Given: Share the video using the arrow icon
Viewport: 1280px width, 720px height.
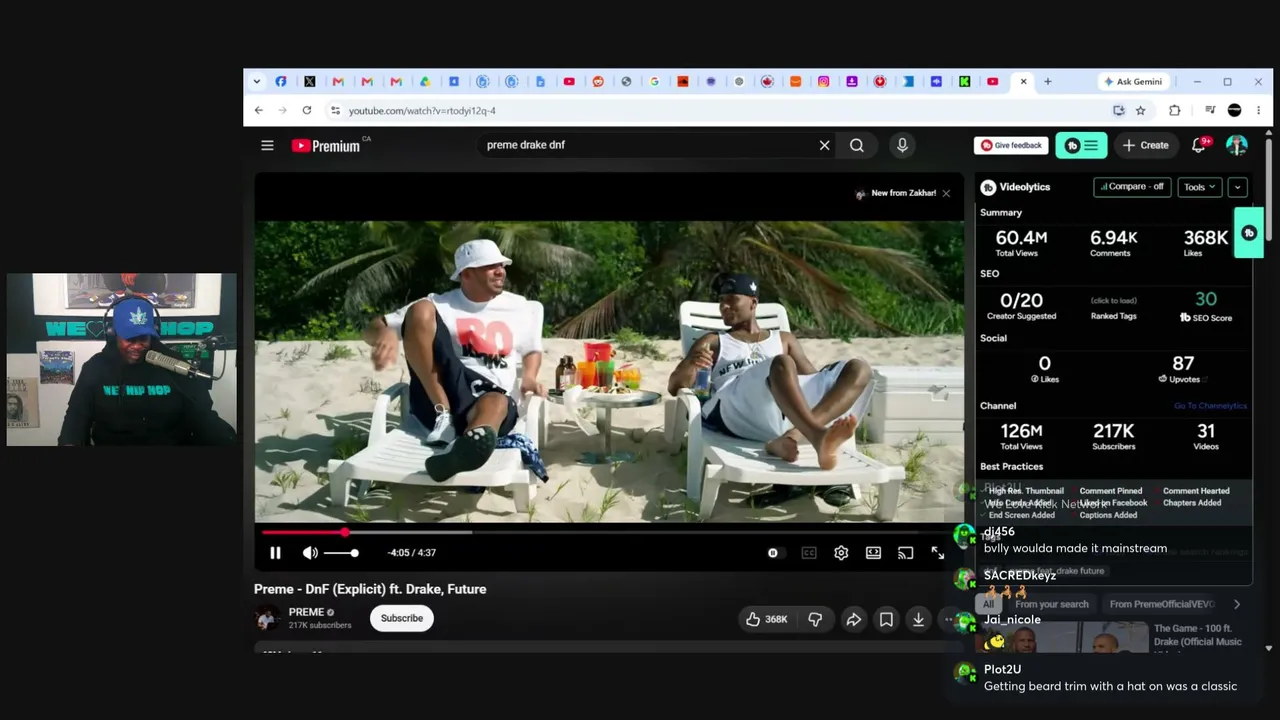Looking at the screenshot, I should [853, 619].
